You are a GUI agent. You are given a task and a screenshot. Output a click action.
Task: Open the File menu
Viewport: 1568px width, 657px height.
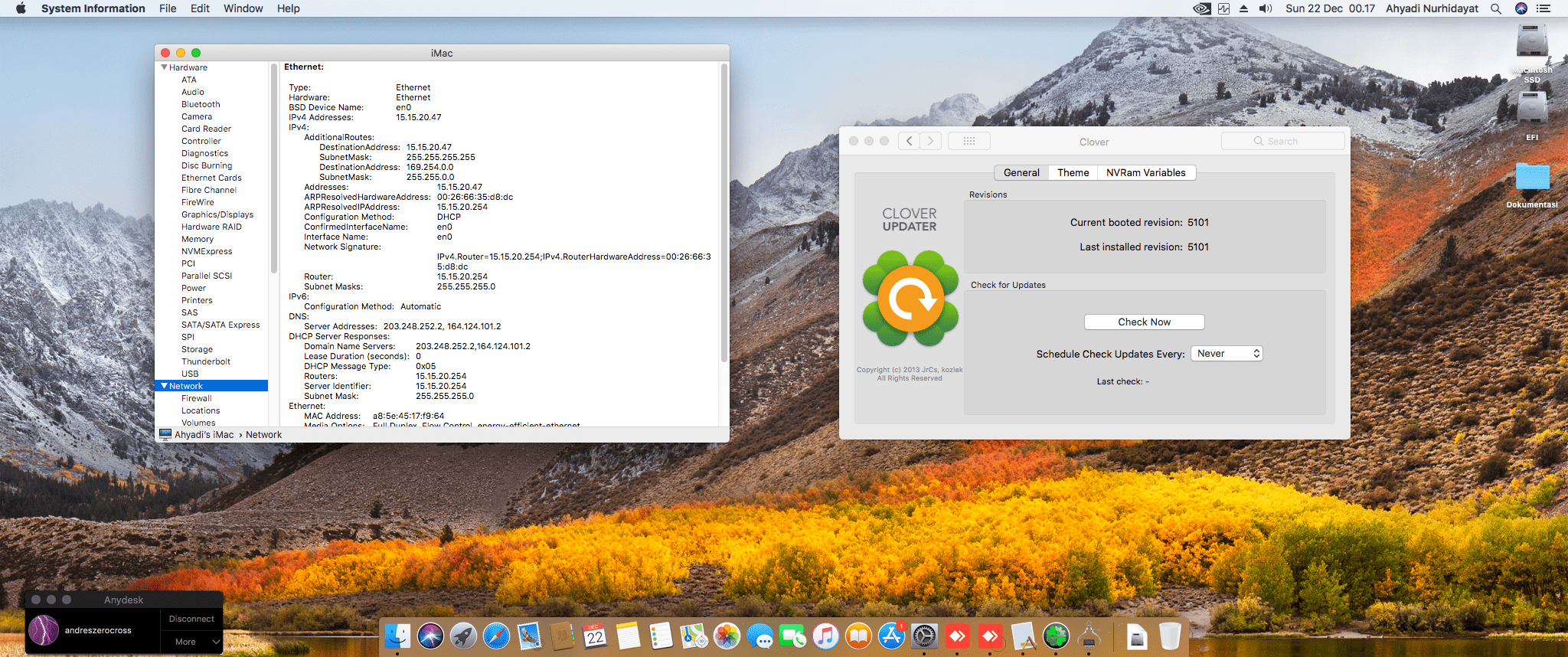tap(168, 8)
